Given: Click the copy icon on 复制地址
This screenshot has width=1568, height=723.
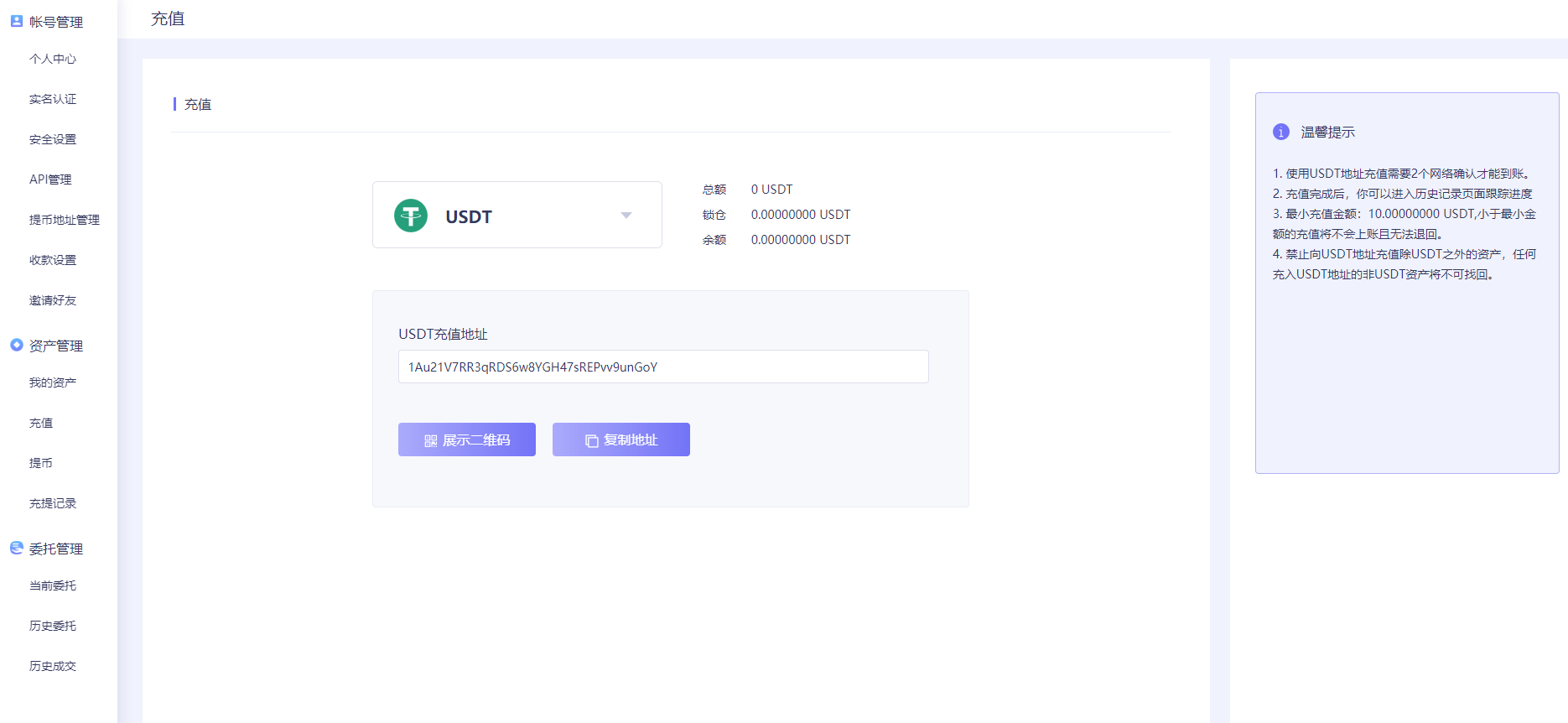Looking at the screenshot, I should tap(591, 440).
